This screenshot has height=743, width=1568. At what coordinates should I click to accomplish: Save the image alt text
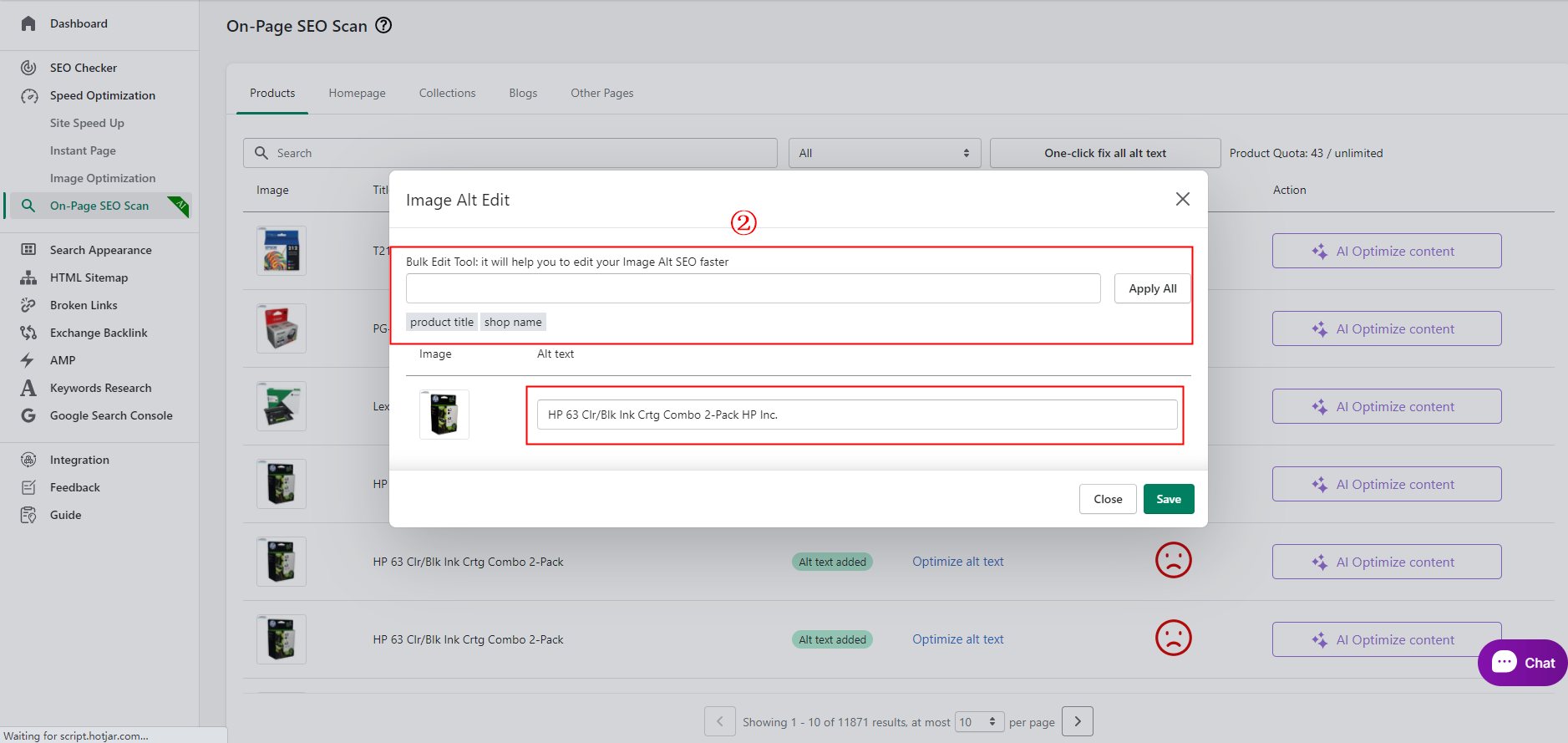coord(1169,499)
